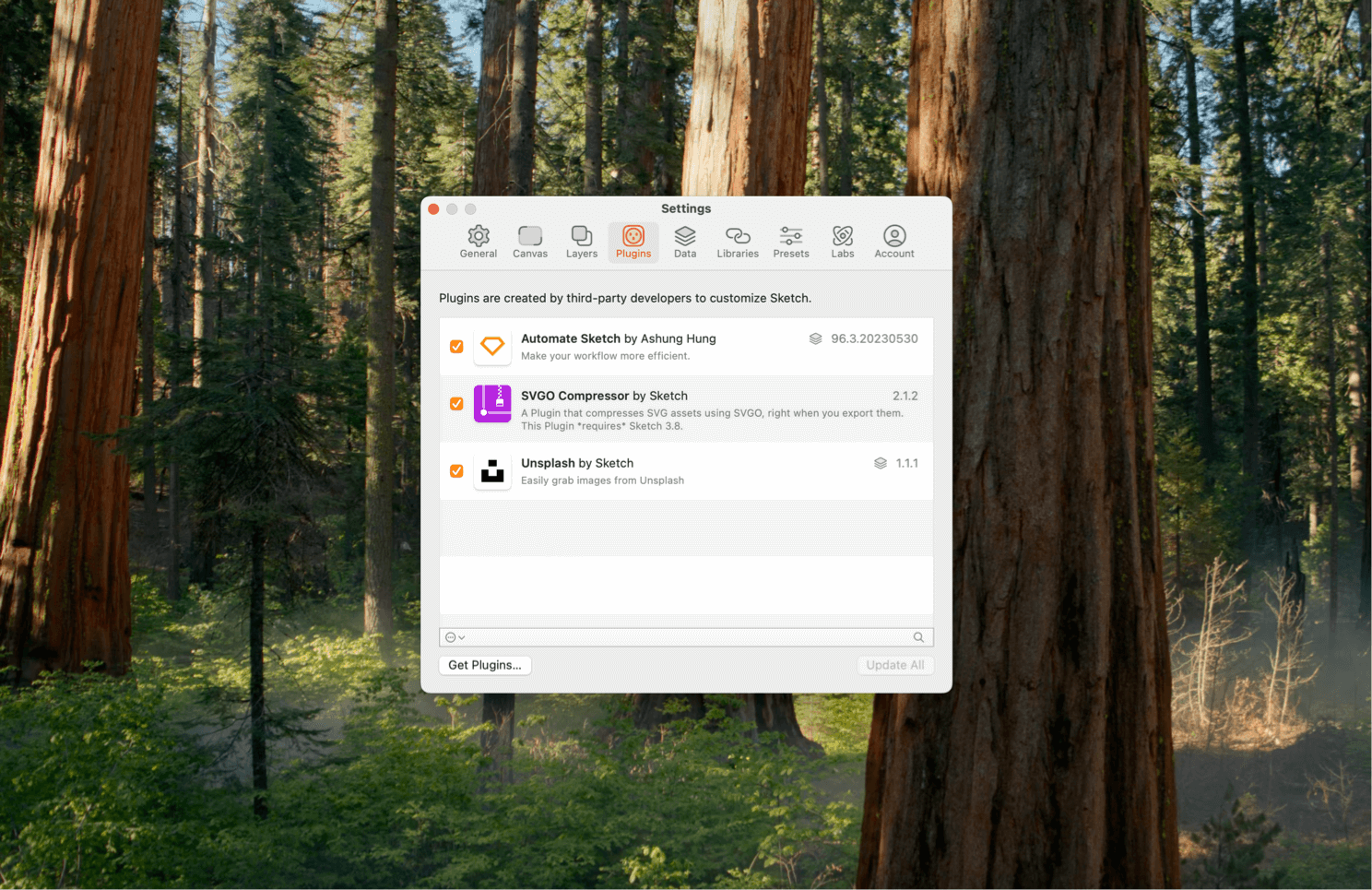Click the Get Plugins button
The width and height of the screenshot is (1372, 890).
click(x=484, y=664)
